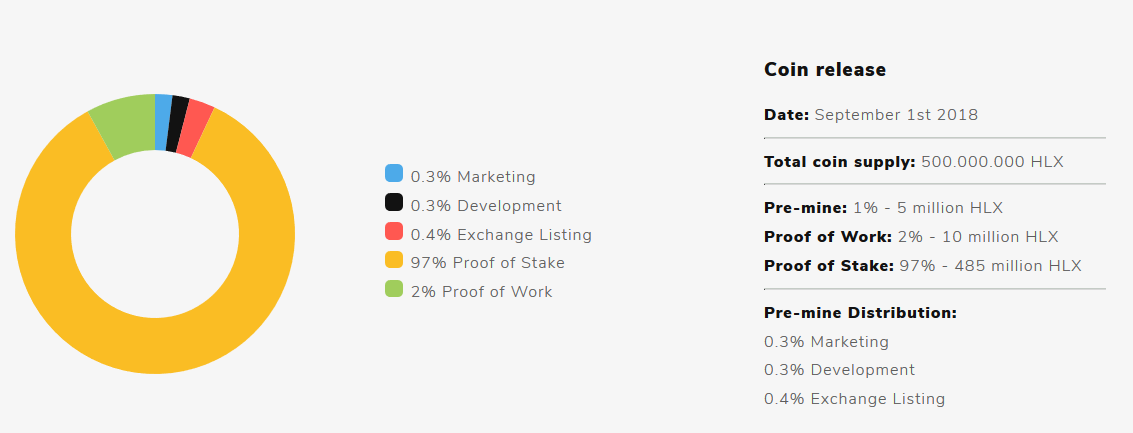Toggle the '0.4% Exchange Listing' legend label

501,235
